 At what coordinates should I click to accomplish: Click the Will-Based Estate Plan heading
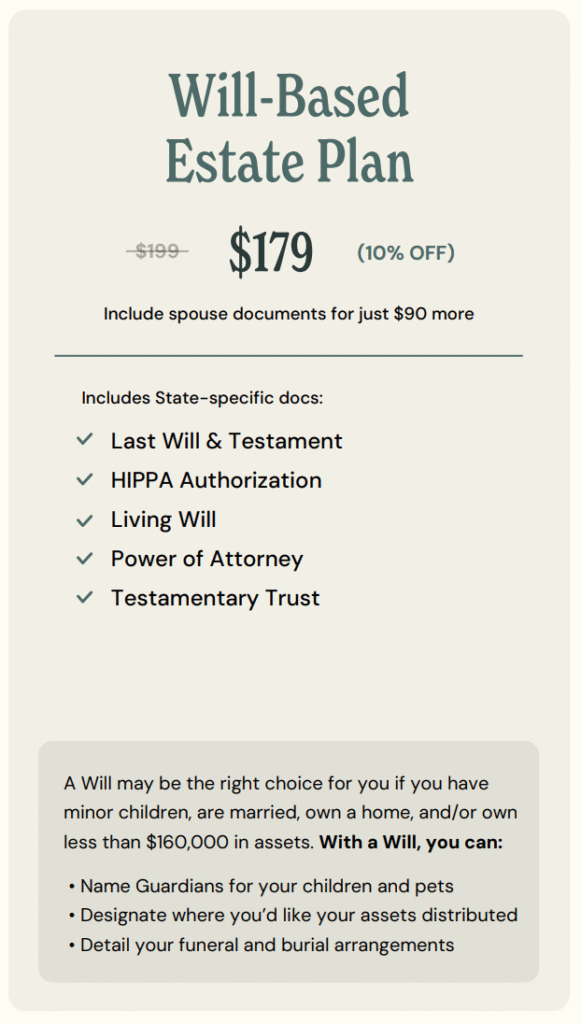(x=289, y=128)
